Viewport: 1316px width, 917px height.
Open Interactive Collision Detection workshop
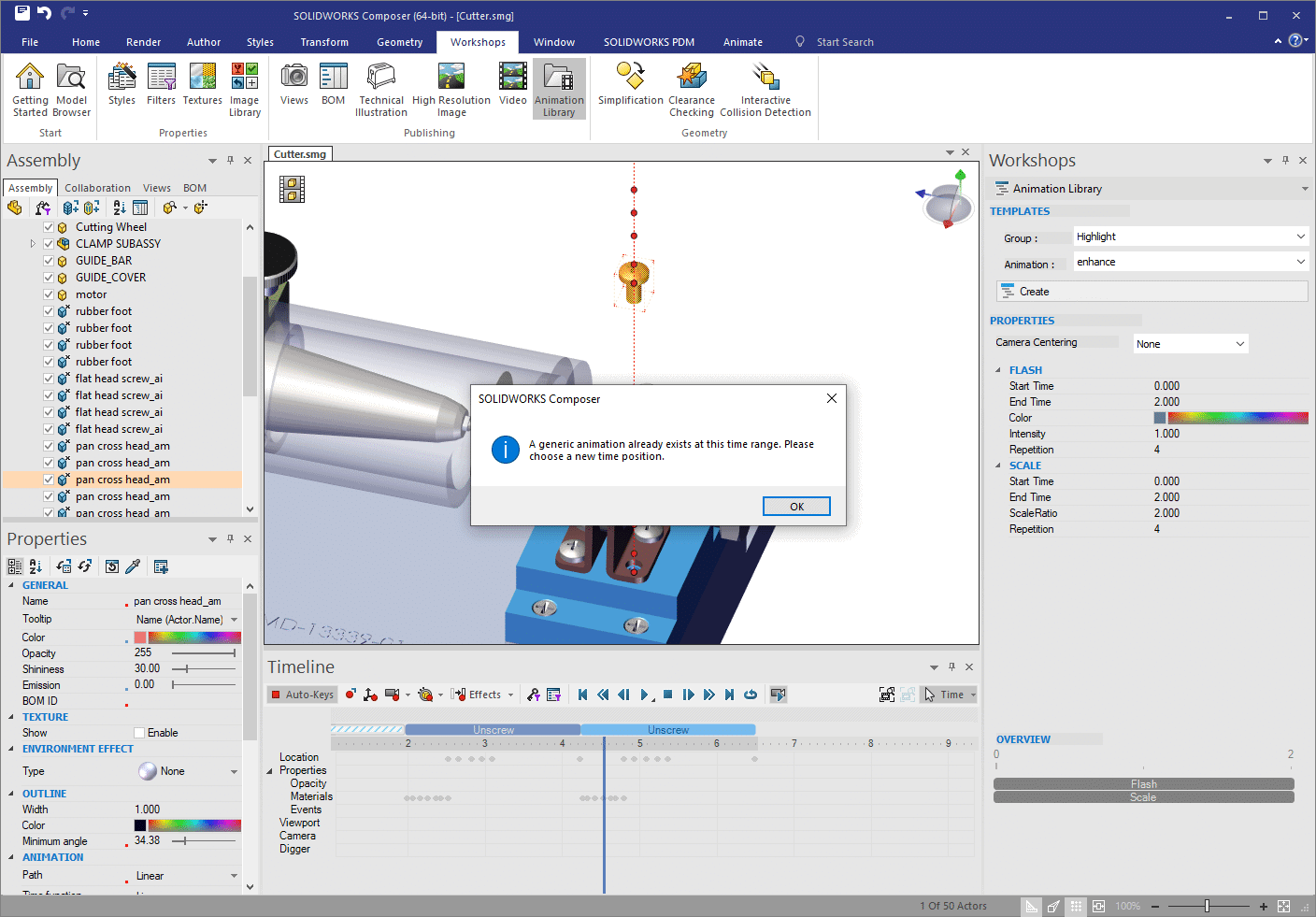click(x=765, y=90)
